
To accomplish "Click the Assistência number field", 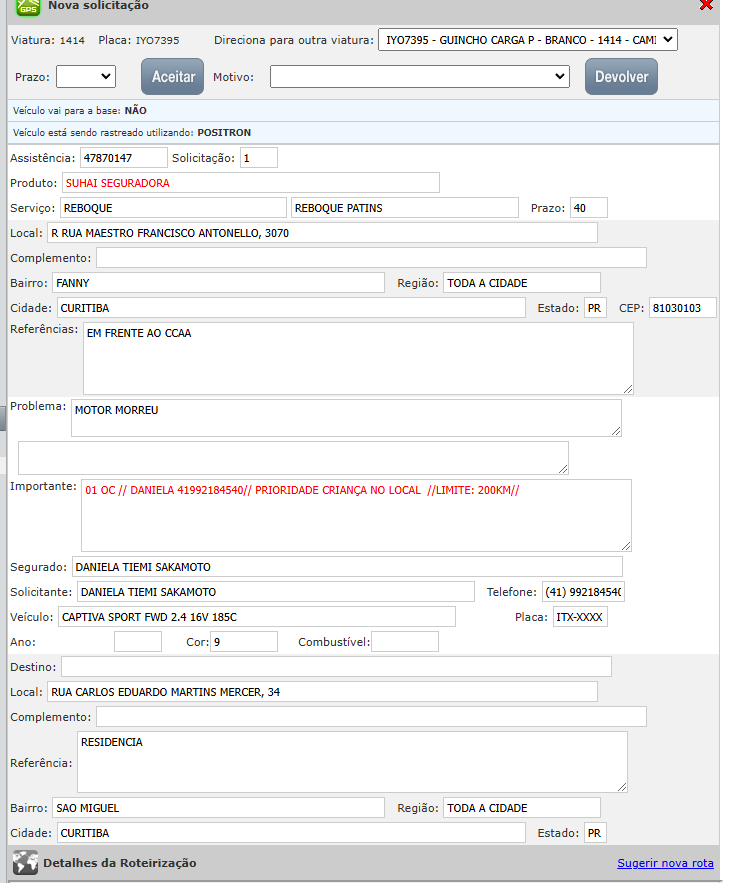I will [x=124, y=158].
